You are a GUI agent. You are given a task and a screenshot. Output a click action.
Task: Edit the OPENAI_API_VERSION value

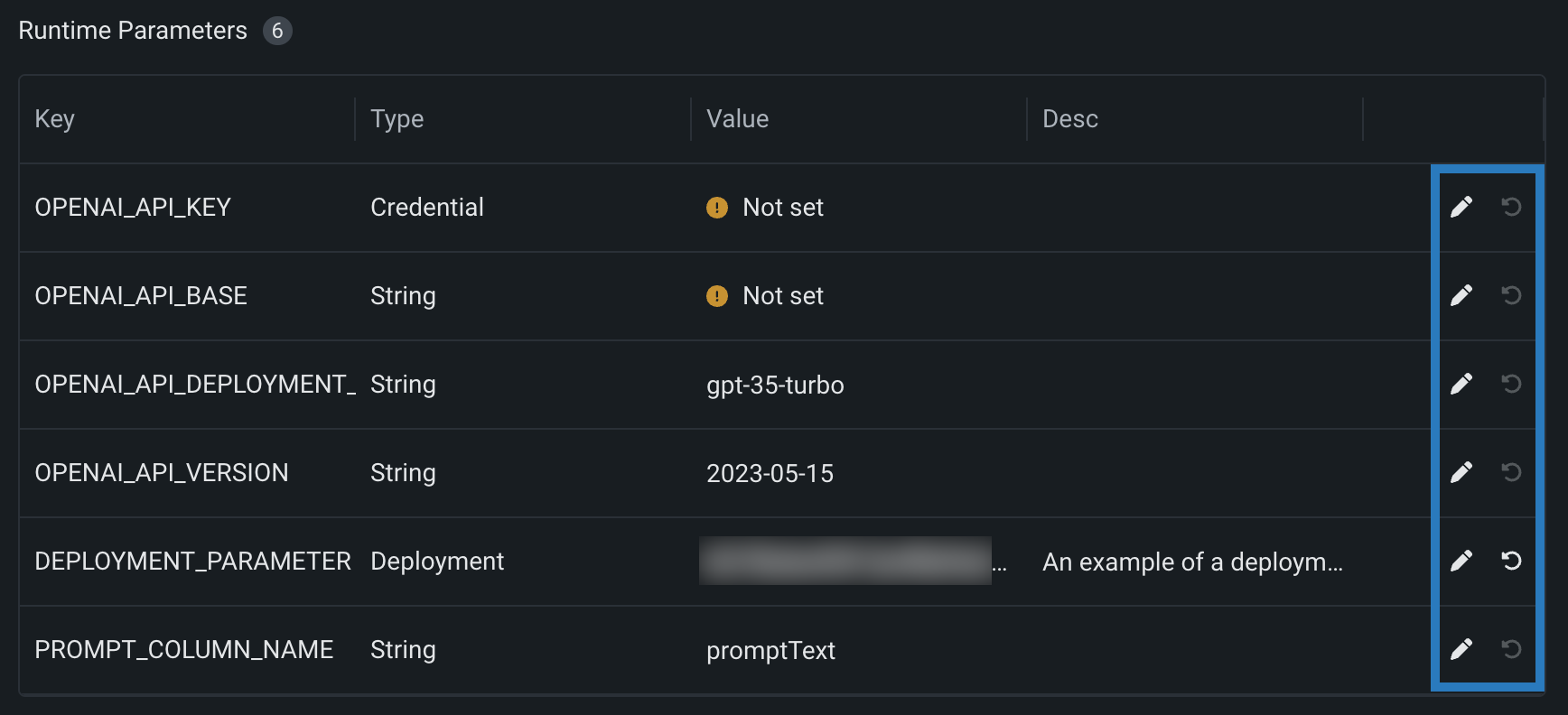click(1461, 473)
